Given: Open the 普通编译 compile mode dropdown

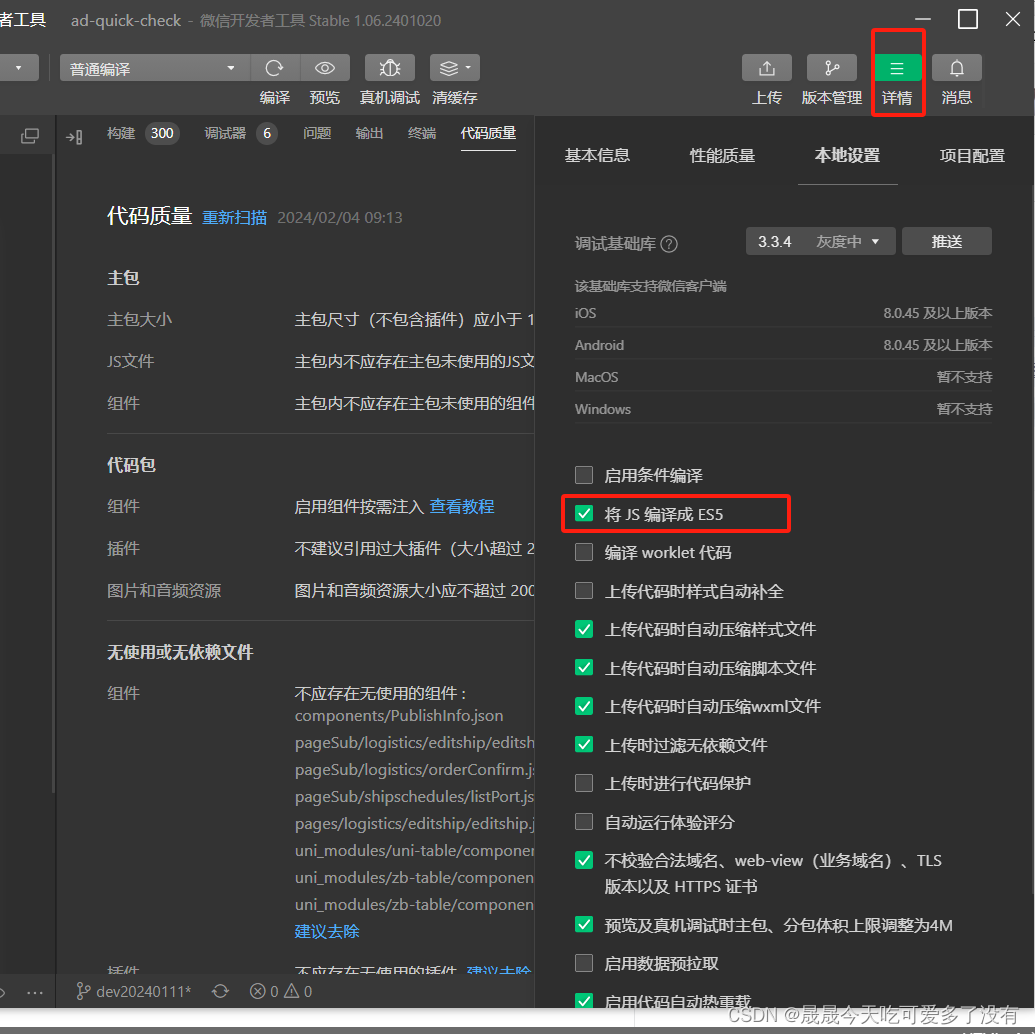Looking at the screenshot, I should coord(150,67).
